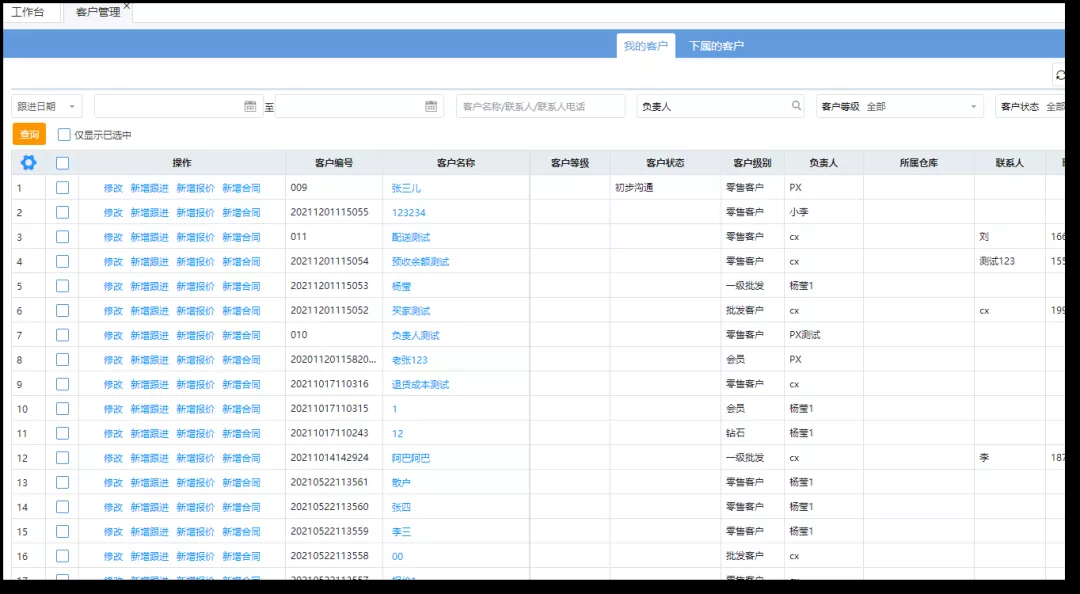Screen dimensions: 1080x594
Task: Click 新增报价 for customer 李三
Action: coord(196,532)
